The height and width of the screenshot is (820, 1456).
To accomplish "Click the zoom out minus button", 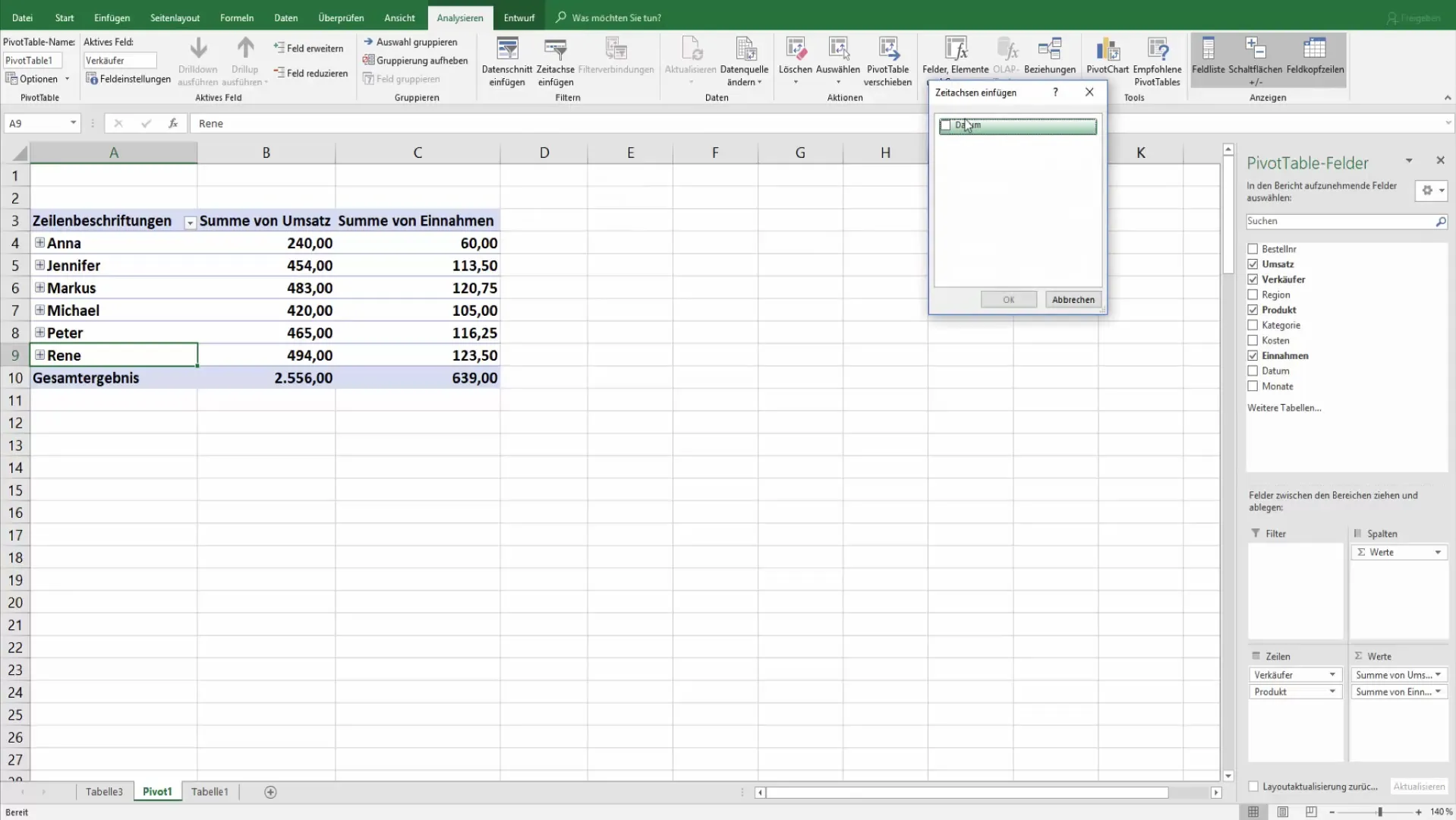I will tap(1332, 812).
